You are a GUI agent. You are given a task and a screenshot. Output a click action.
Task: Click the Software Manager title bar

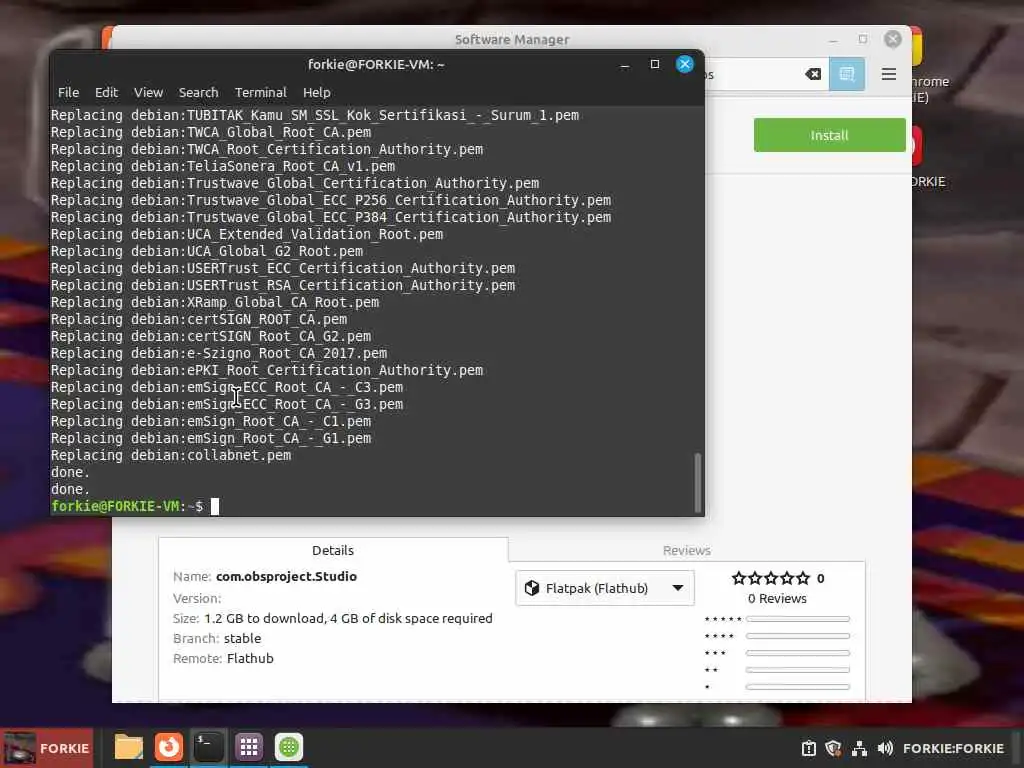(x=511, y=39)
